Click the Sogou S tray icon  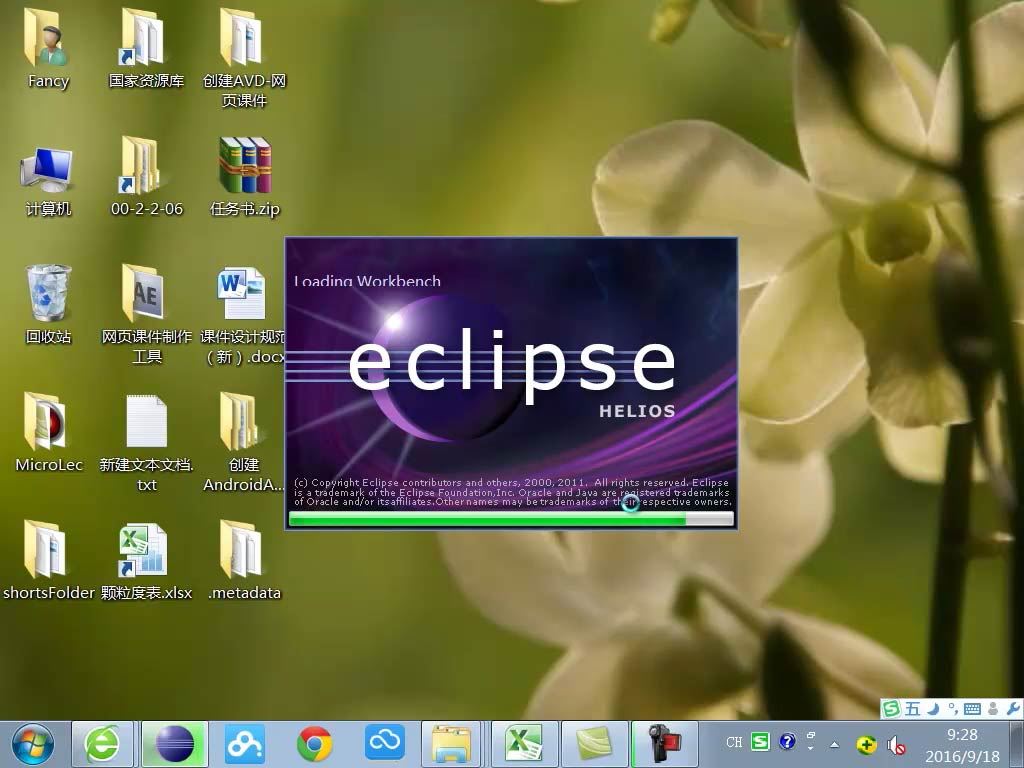tap(760, 741)
